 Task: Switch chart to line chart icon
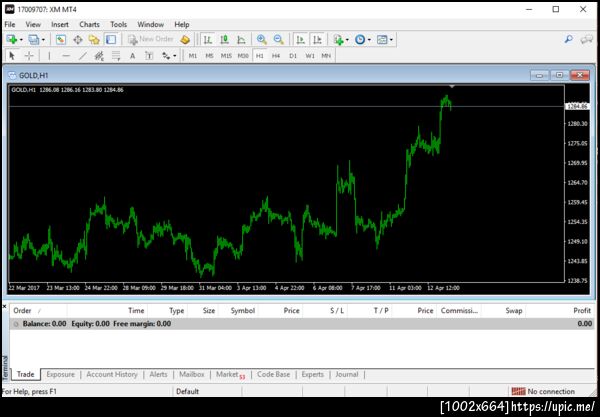[241, 39]
